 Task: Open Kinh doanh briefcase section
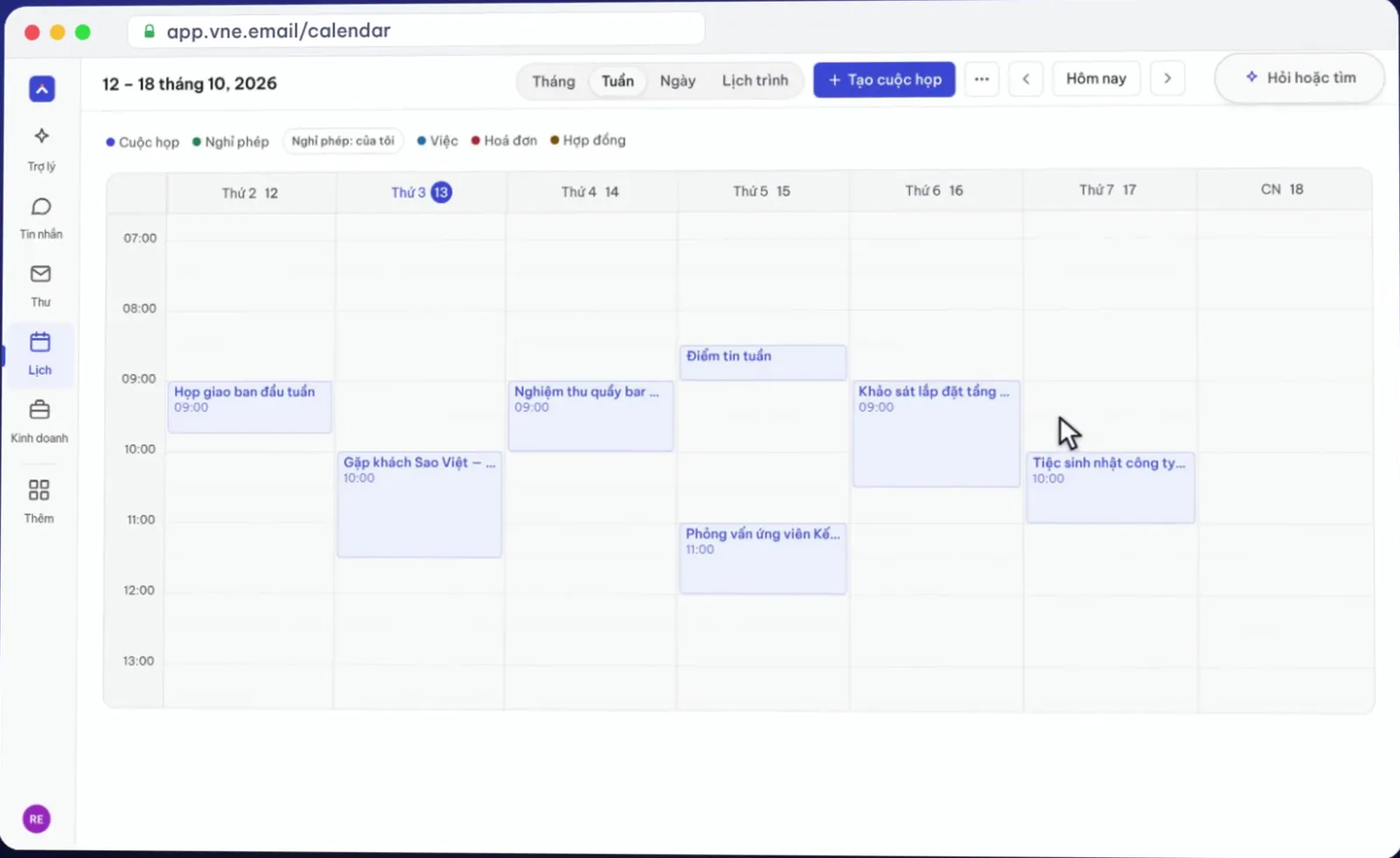tap(39, 421)
